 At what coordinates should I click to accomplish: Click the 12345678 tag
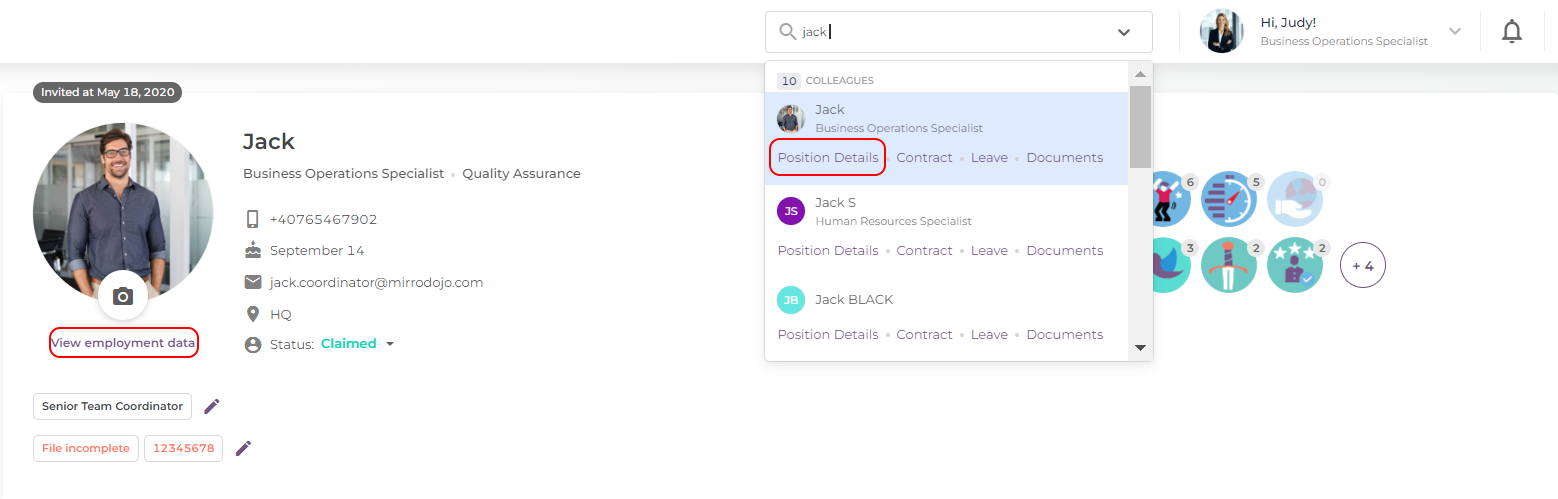click(184, 448)
